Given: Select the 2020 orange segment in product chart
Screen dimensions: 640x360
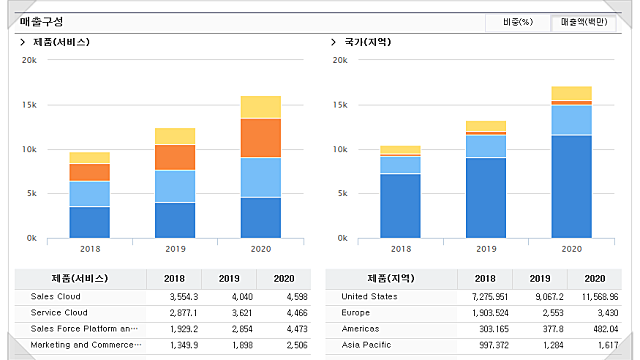Looking at the screenshot, I should tap(260, 138).
